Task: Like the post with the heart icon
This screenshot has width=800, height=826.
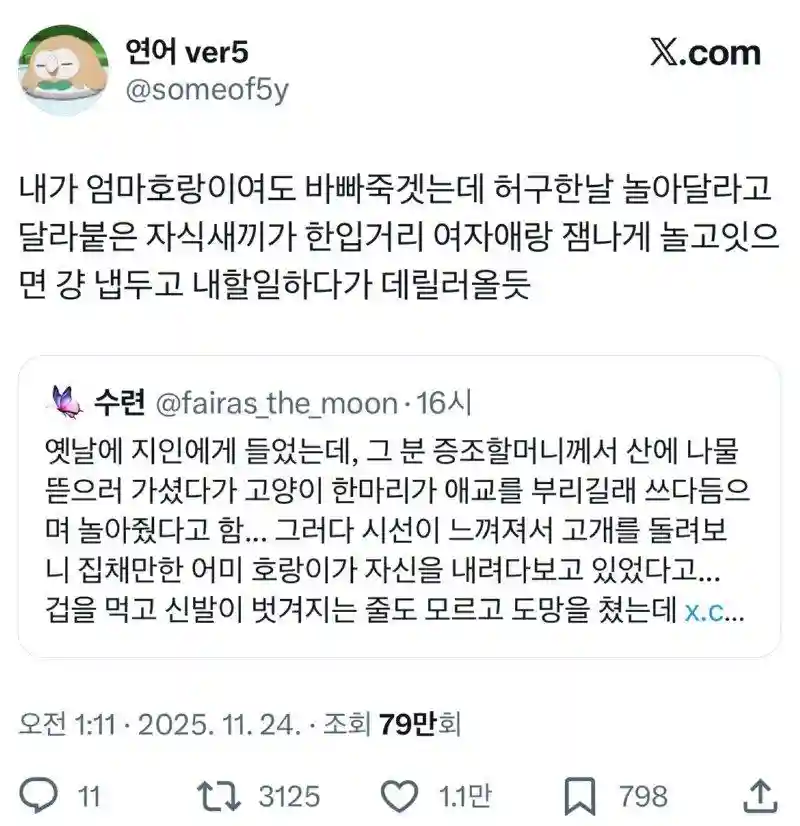Action: pos(399,795)
